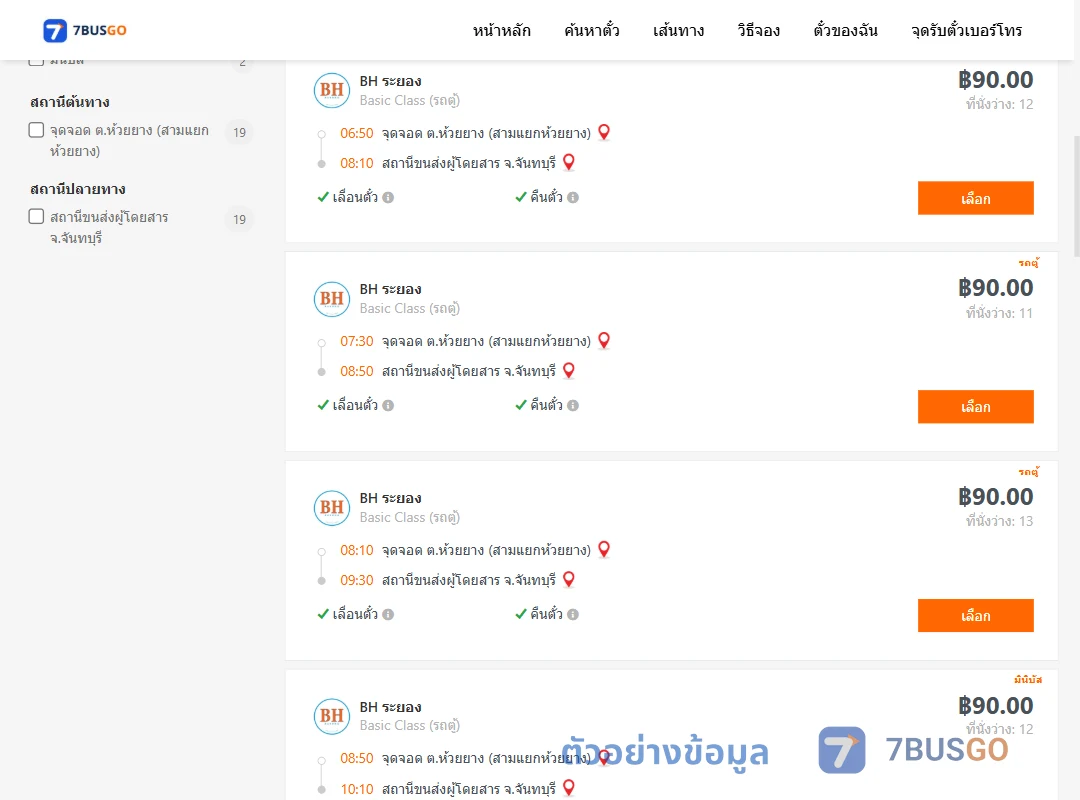Show คืนตั๋ว info icon in 06:50 trip
The width and height of the screenshot is (1080, 800).
click(573, 198)
